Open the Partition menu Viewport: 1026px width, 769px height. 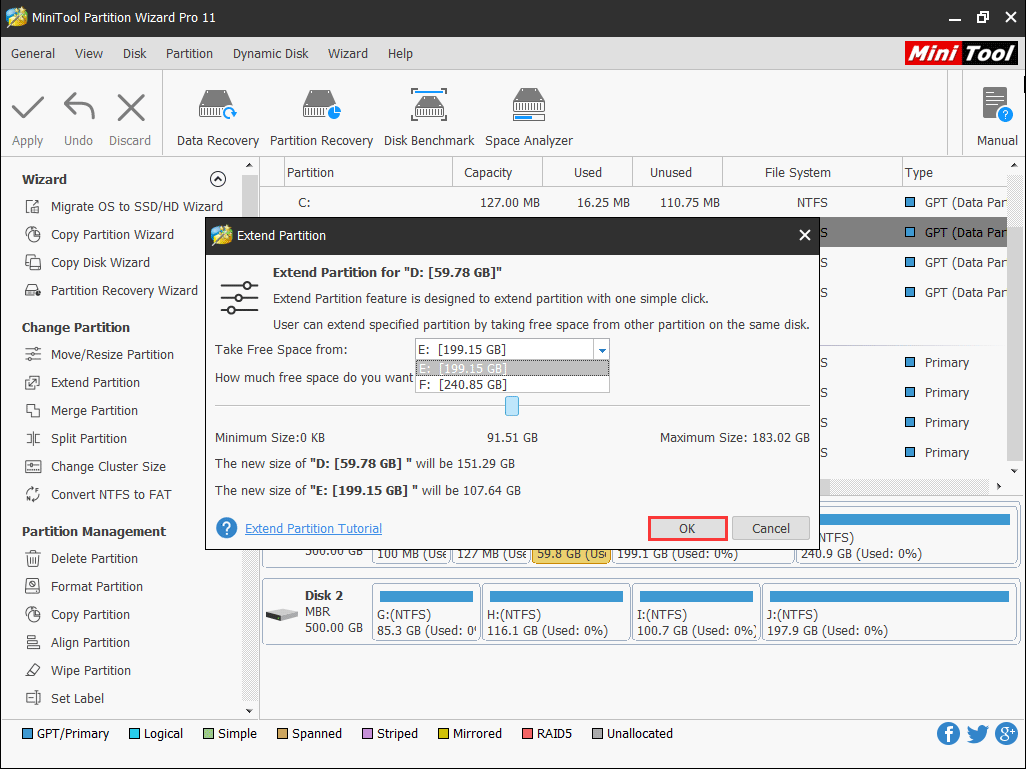pos(189,54)
